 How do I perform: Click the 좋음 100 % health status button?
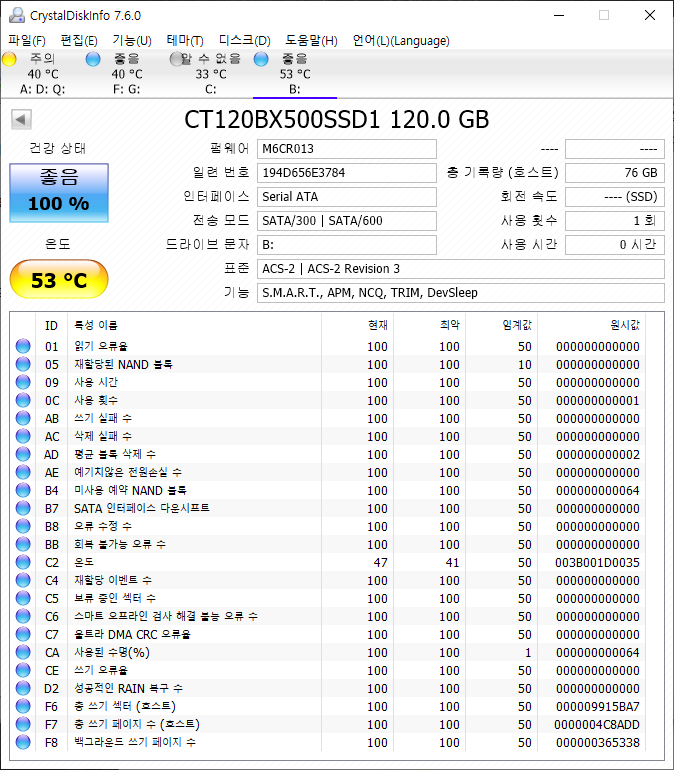point(59,193)
